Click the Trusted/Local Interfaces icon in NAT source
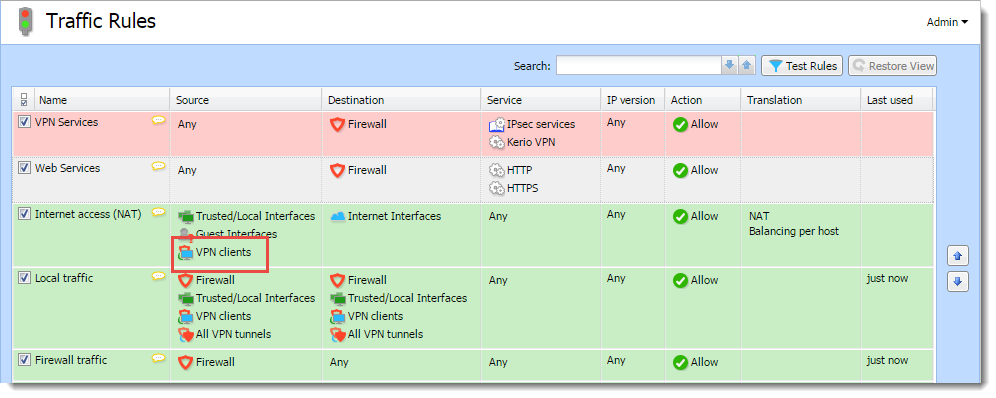The image size is (996, 398). point(185,216)
